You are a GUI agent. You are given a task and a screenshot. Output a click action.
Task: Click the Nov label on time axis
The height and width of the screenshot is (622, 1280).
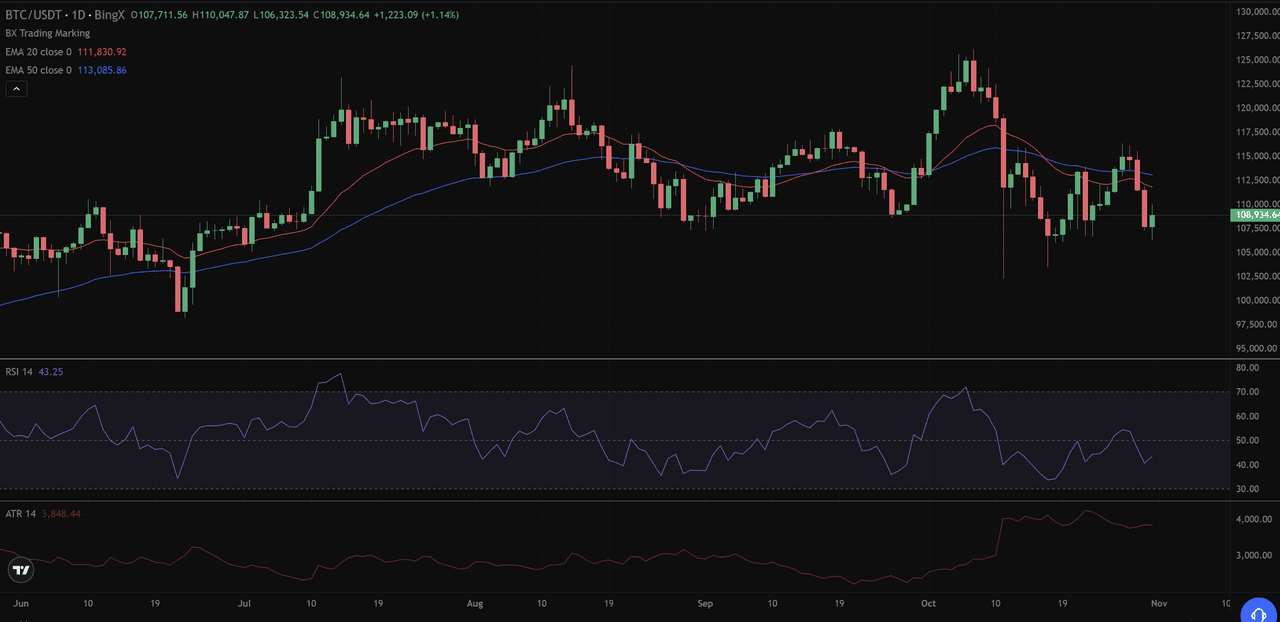coord(1156,604)
